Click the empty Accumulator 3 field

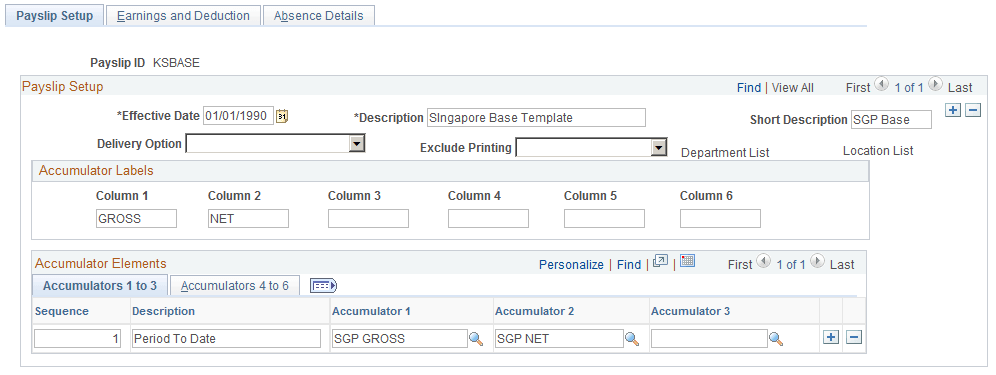coord(709,339)
